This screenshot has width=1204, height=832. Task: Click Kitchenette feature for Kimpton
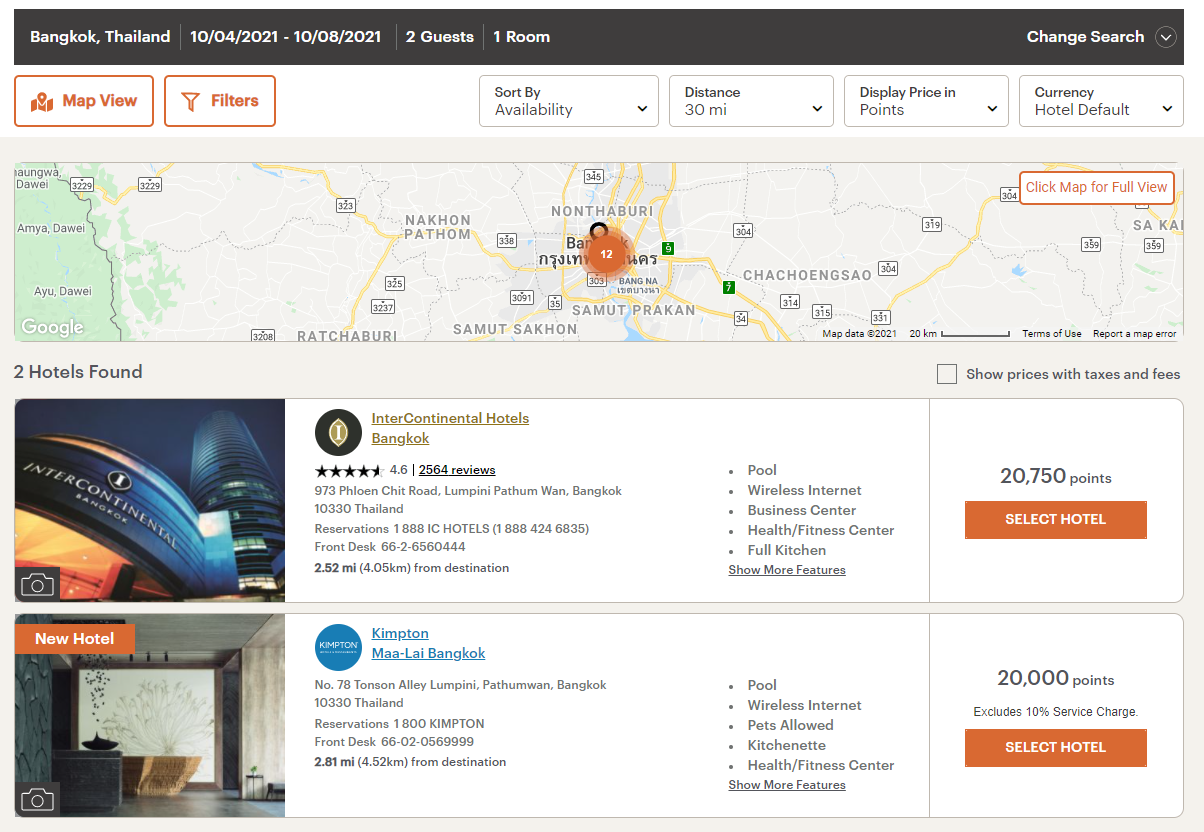[x=787, y=745]
